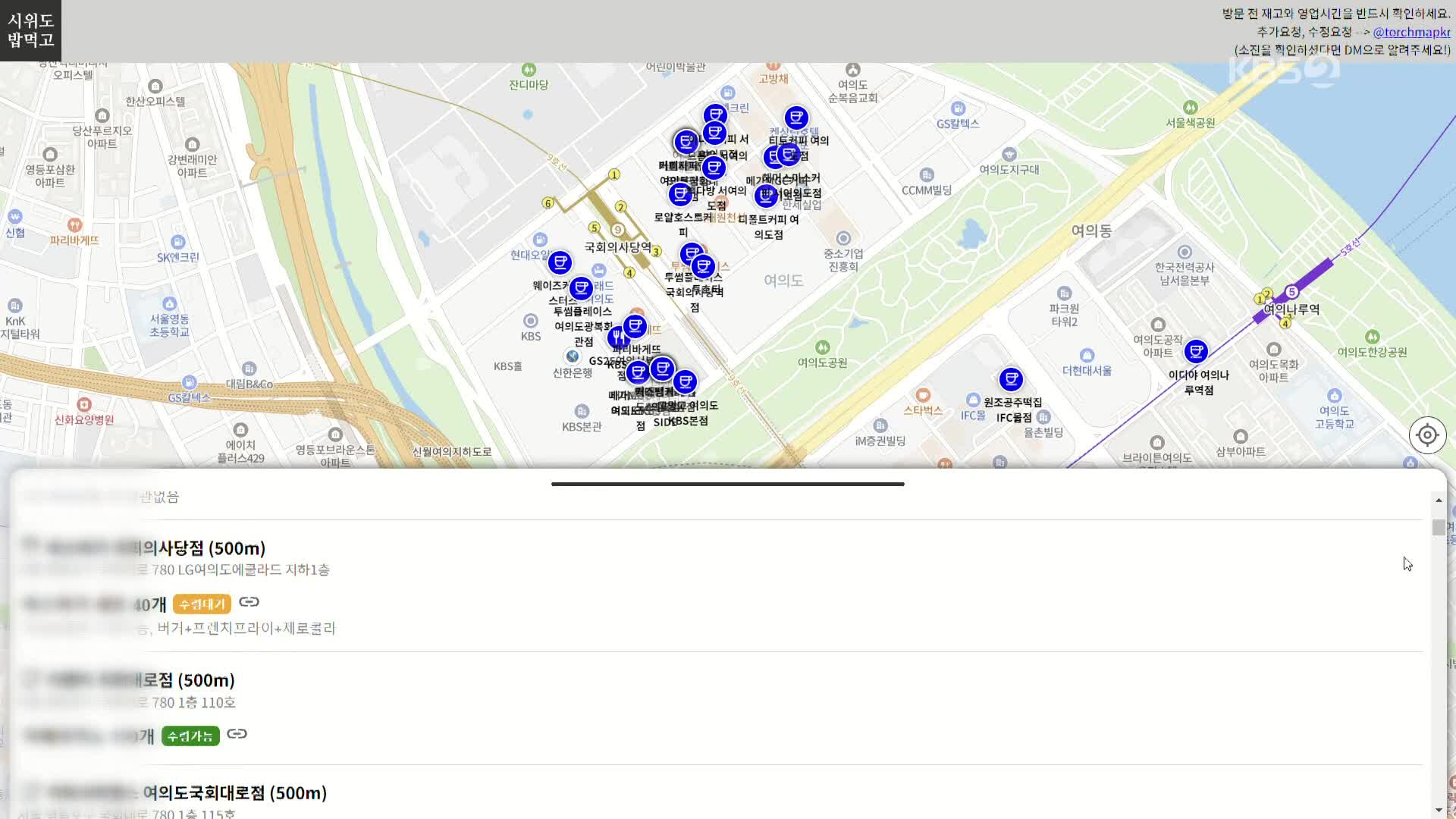Select the 원조공주떡집 IFC몰점 map marker
Screen dimensions: 1456x819
tap(1011, 379)
